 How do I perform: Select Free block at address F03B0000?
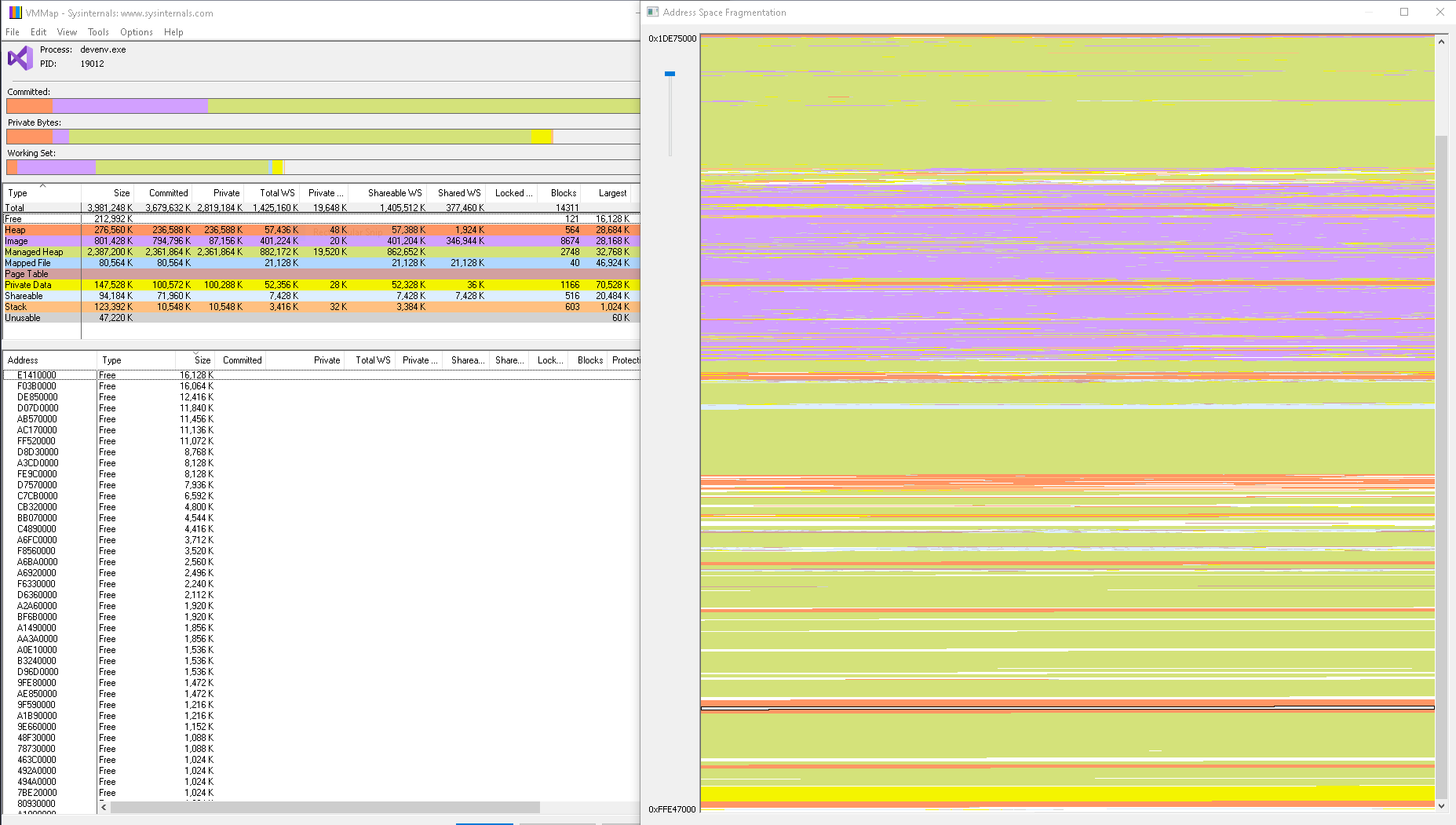point(322,386)
